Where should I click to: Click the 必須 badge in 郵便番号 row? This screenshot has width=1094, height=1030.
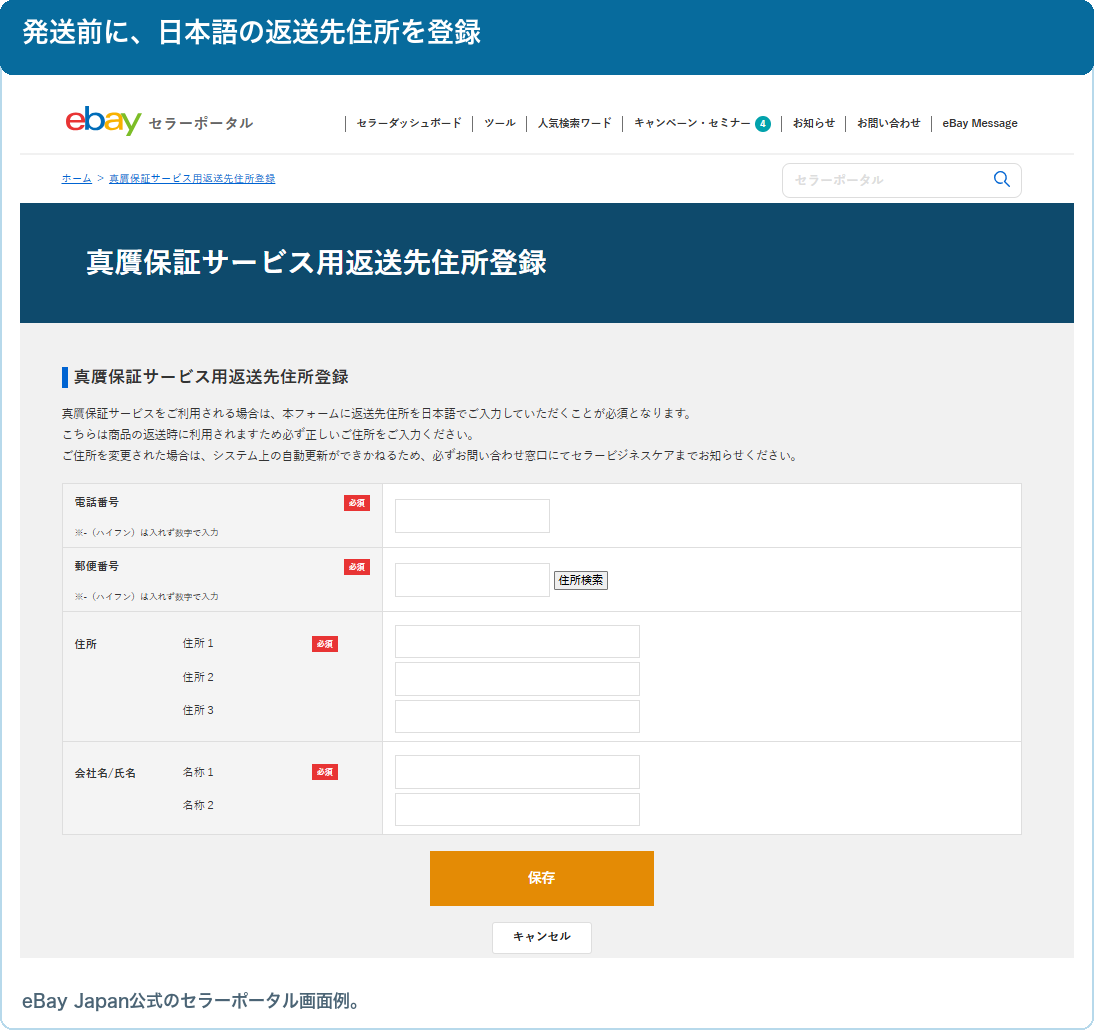coord(357,567)
